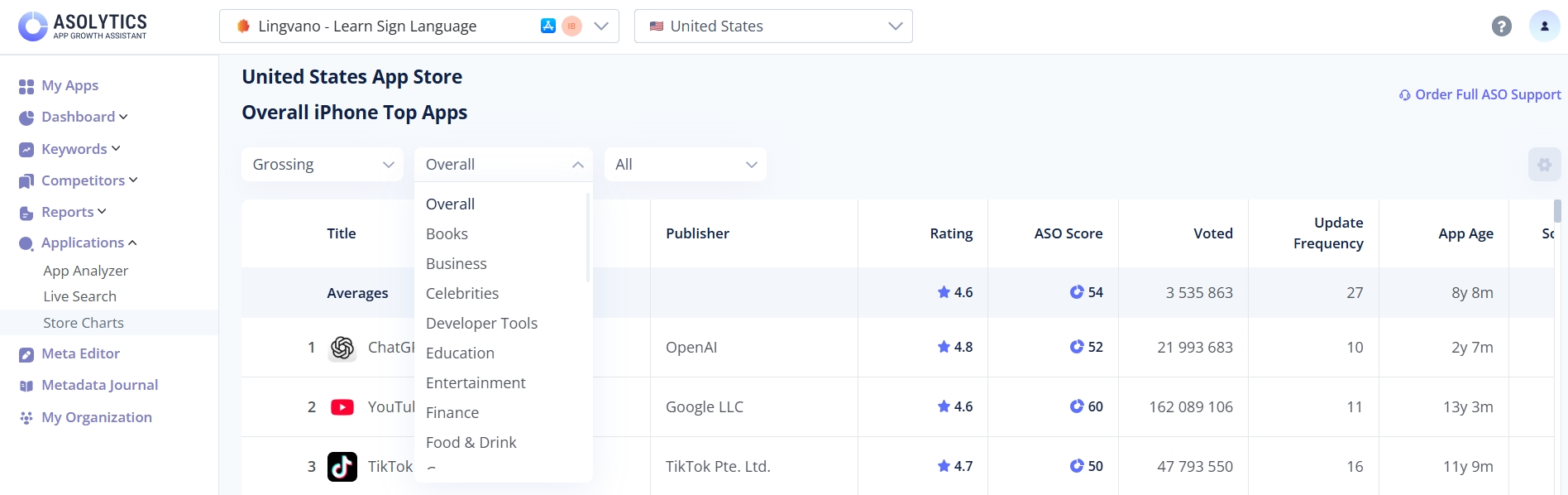
Task: Open the user profile avatar
Action: (x=1544, y=26)
